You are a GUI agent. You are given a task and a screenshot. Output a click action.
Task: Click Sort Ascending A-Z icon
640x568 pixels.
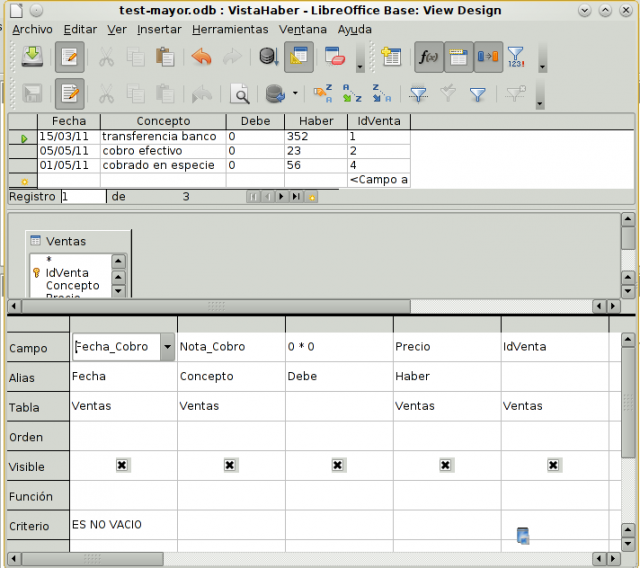coord(352,94)
